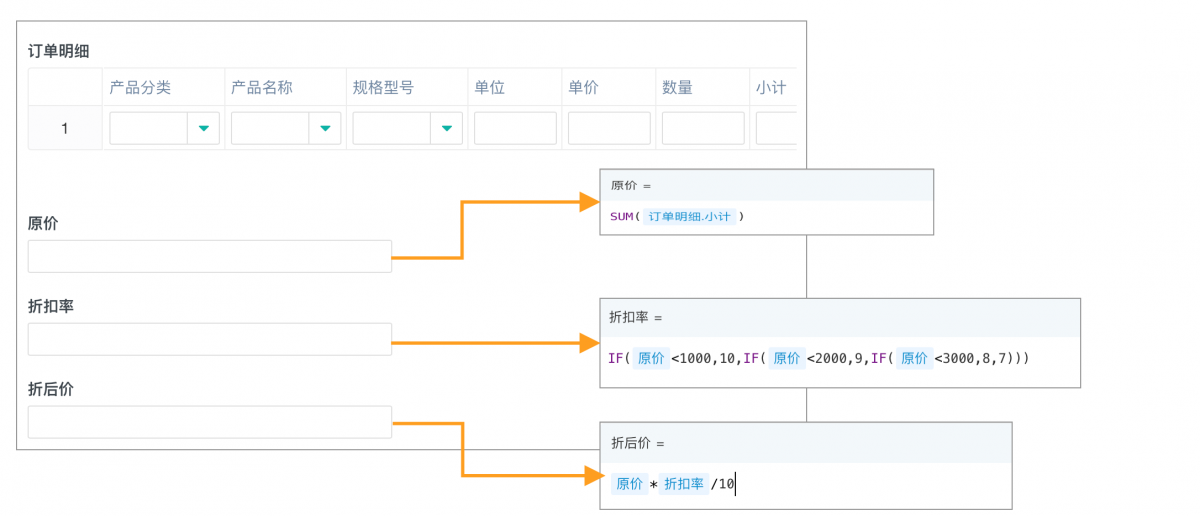Select row number 1 in 订单明细 table
Screen dimensions: 1200x516
point(65,128)
